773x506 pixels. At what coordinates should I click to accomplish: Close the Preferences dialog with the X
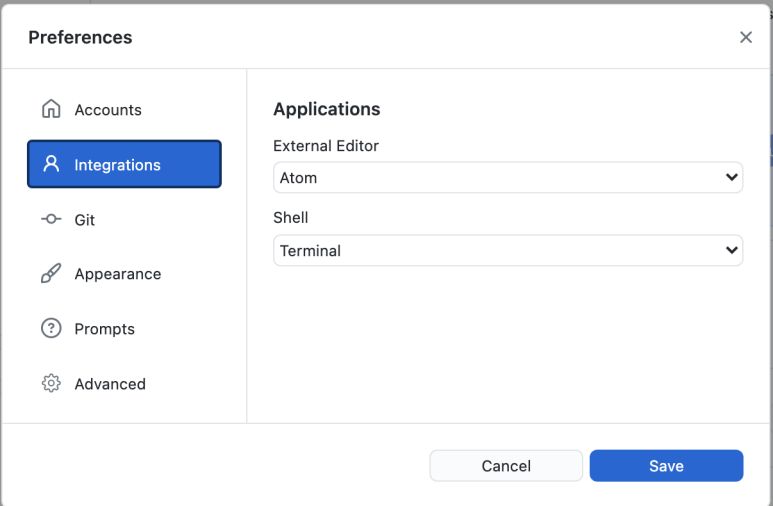(x=746, y=37)
